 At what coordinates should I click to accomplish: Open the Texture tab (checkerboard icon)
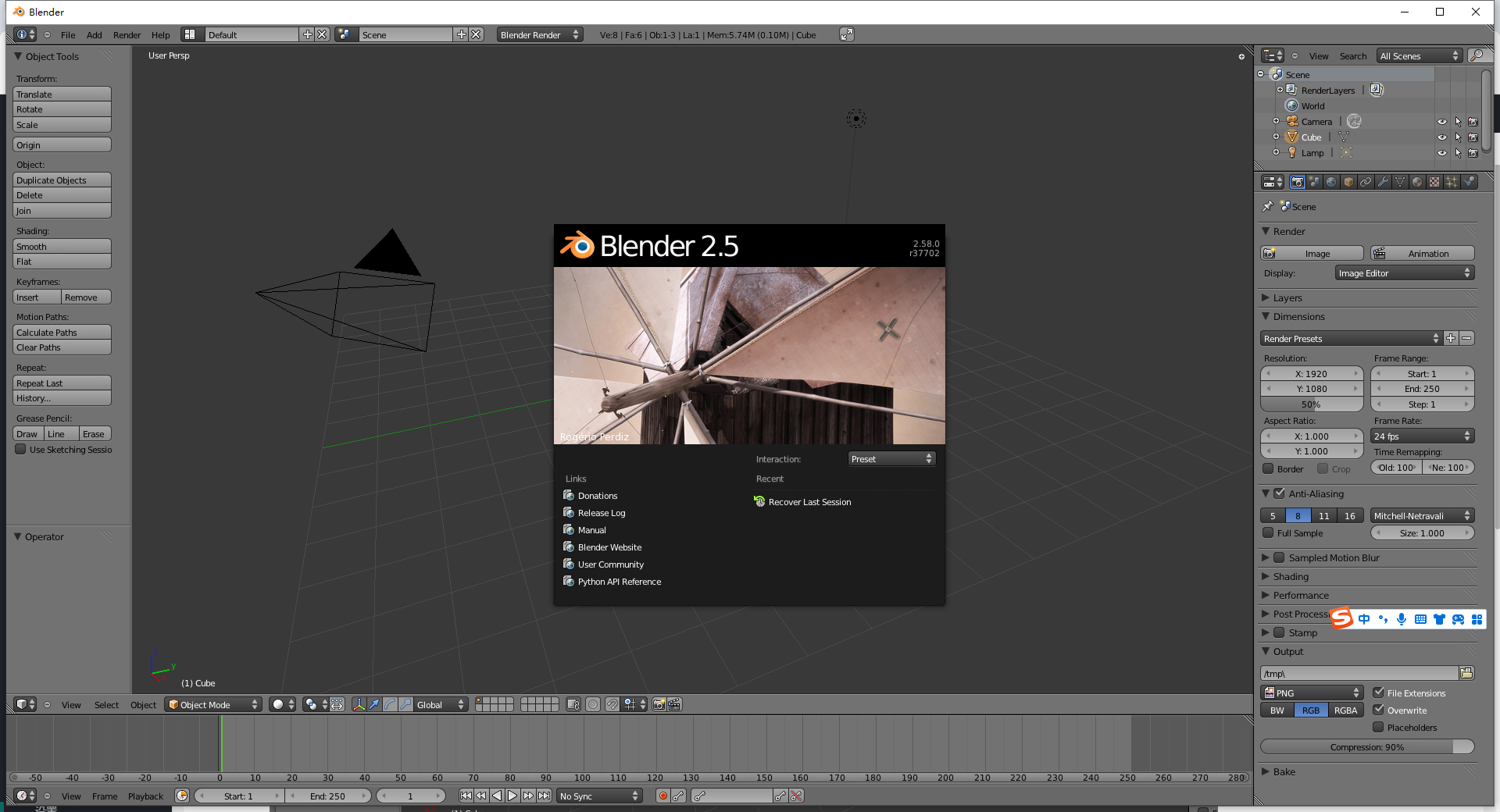tap(1435, 182)
